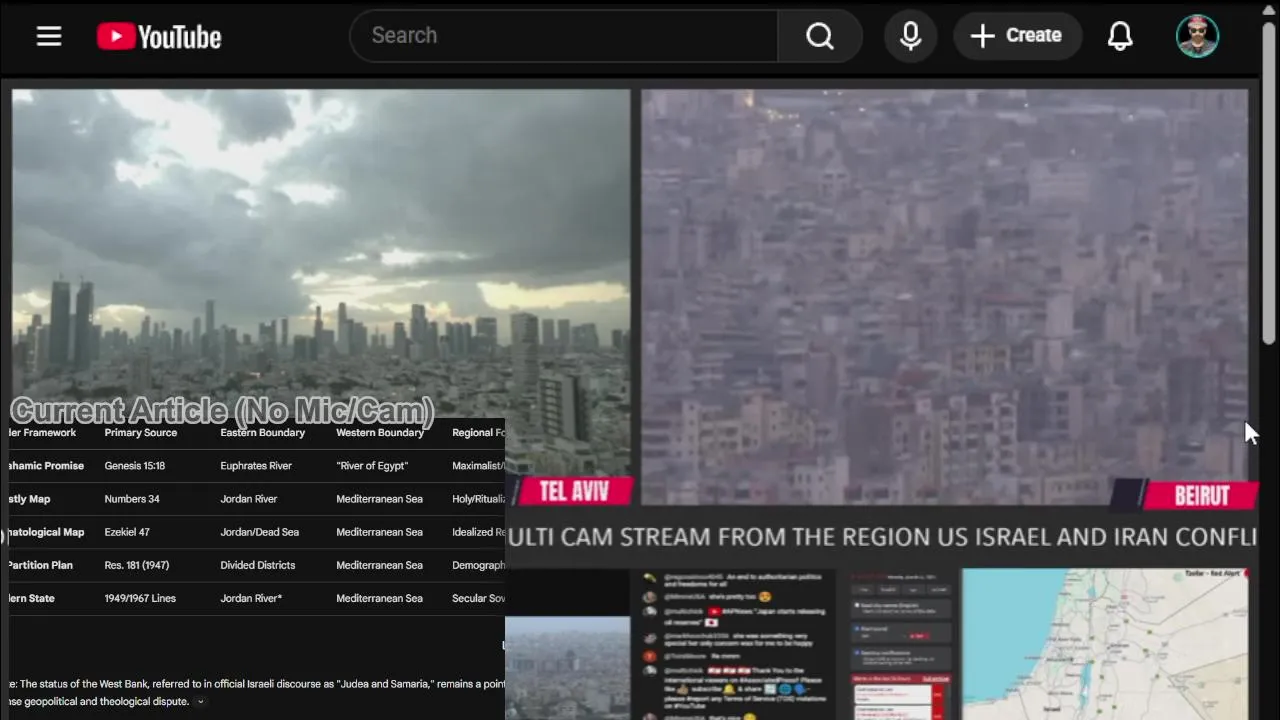This screenshot has width=1280, height=720.
Task: Click the Ezekiel 47 cell
Action: [x=129, y=532]
